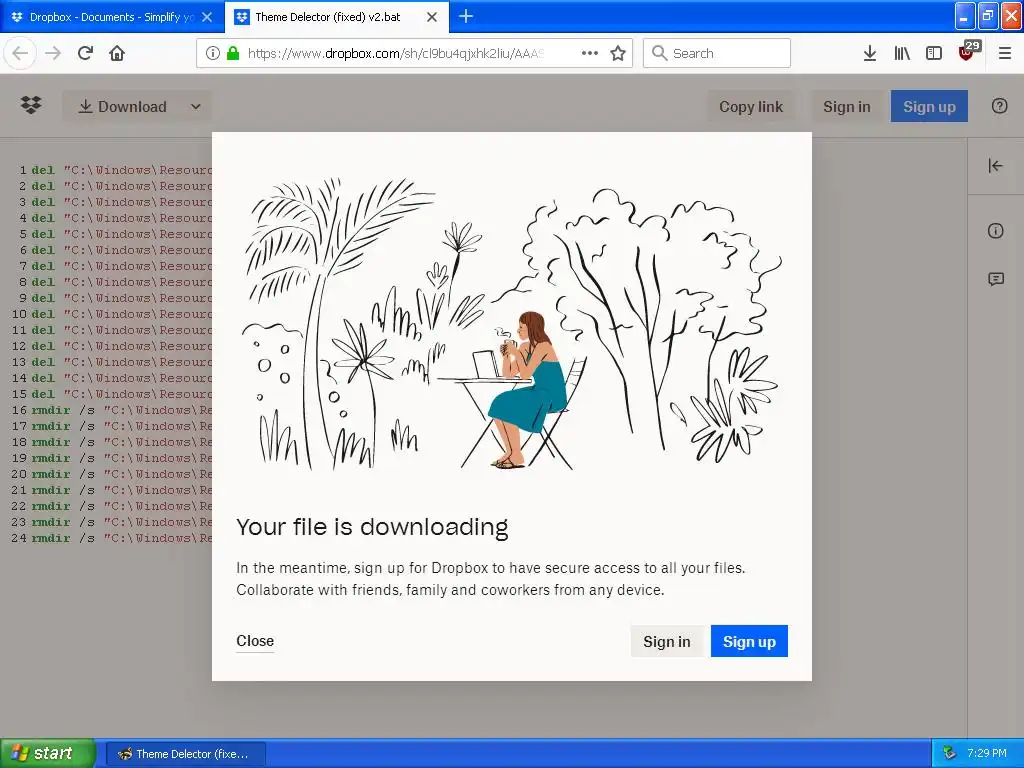This screenshot has width=1024, height=768.
Task: Click the browser forward arrow
Action: (53, 53)
